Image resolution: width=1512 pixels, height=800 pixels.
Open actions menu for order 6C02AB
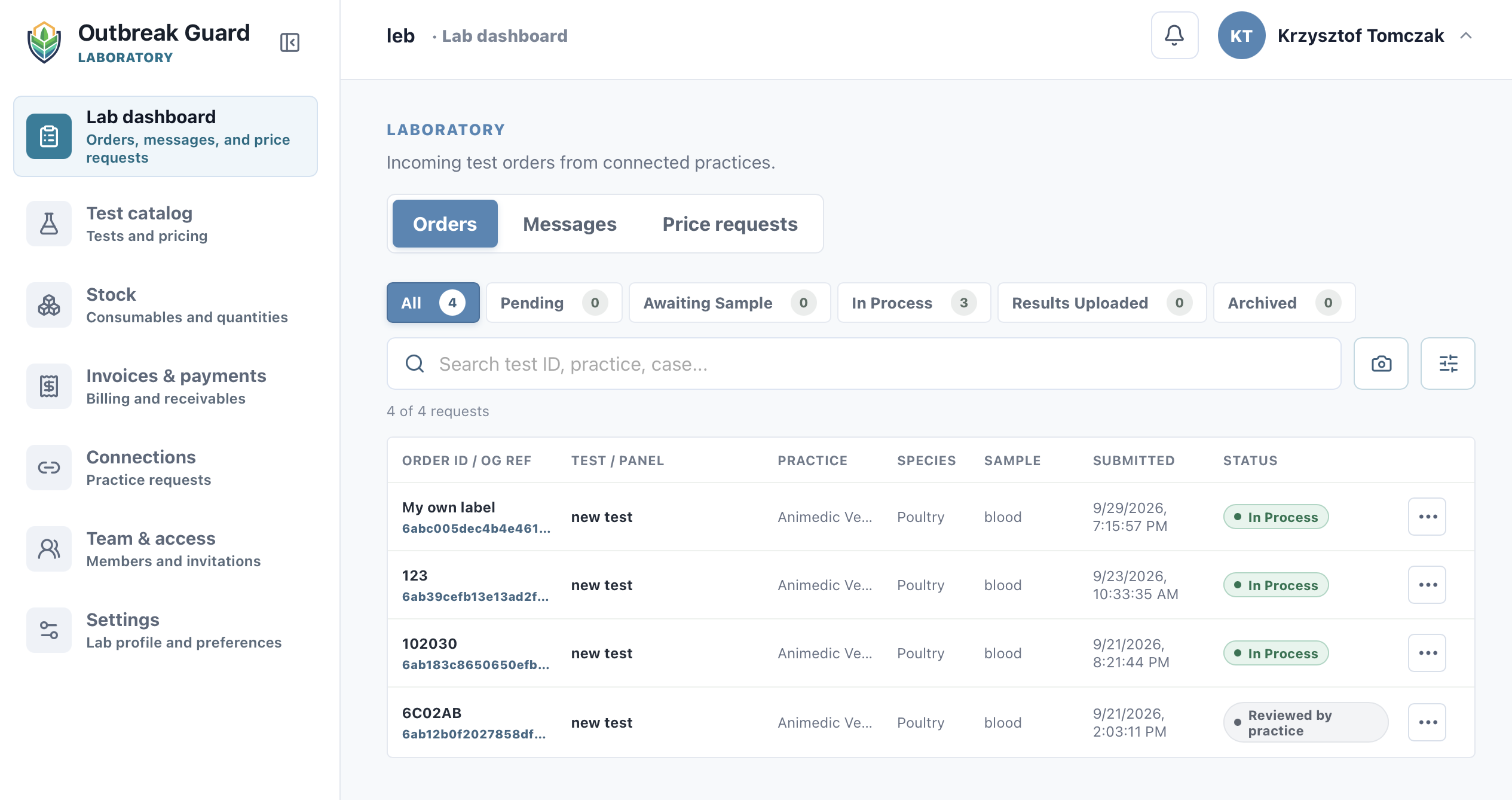pos(1427,722)
